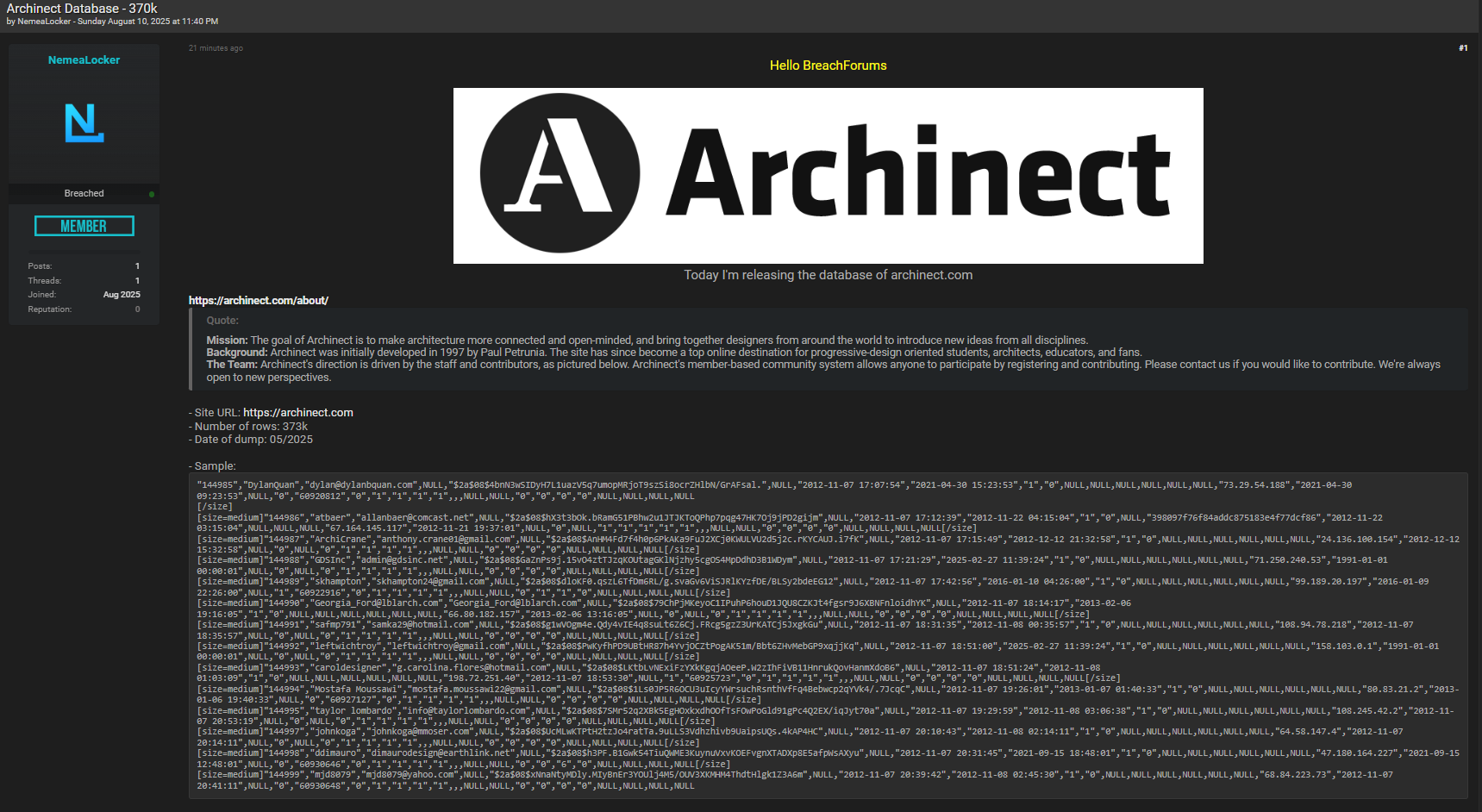Click the "#1" post number marker
This screenshot has width=1482, height=812.
1463,48
